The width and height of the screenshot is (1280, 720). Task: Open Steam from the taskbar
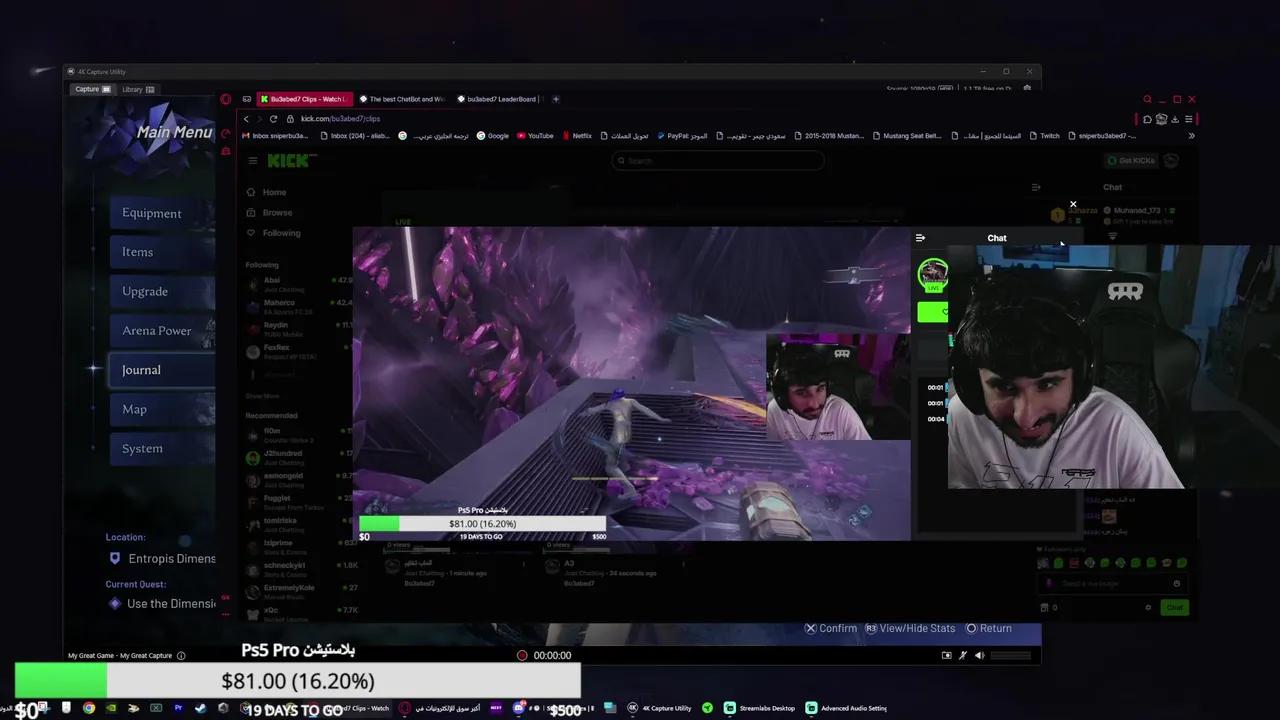[200, 708]
